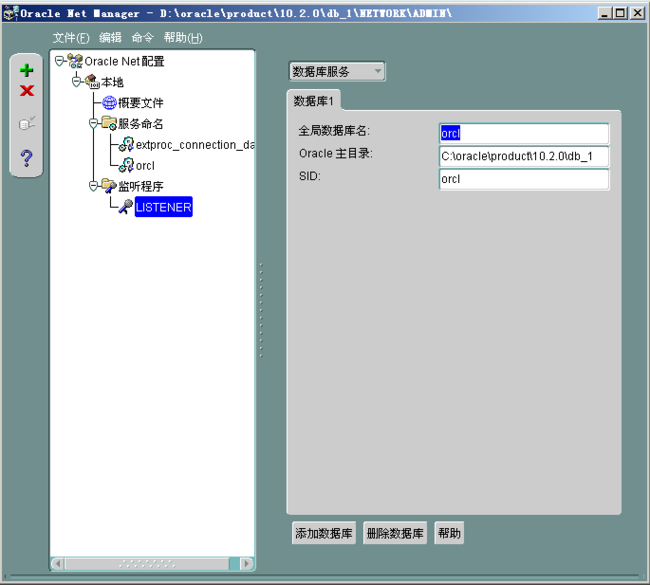The height and width of the screenshot is (585, 650).
Task: Open the 数据库服务 dropdown
Action: point(337,71)
